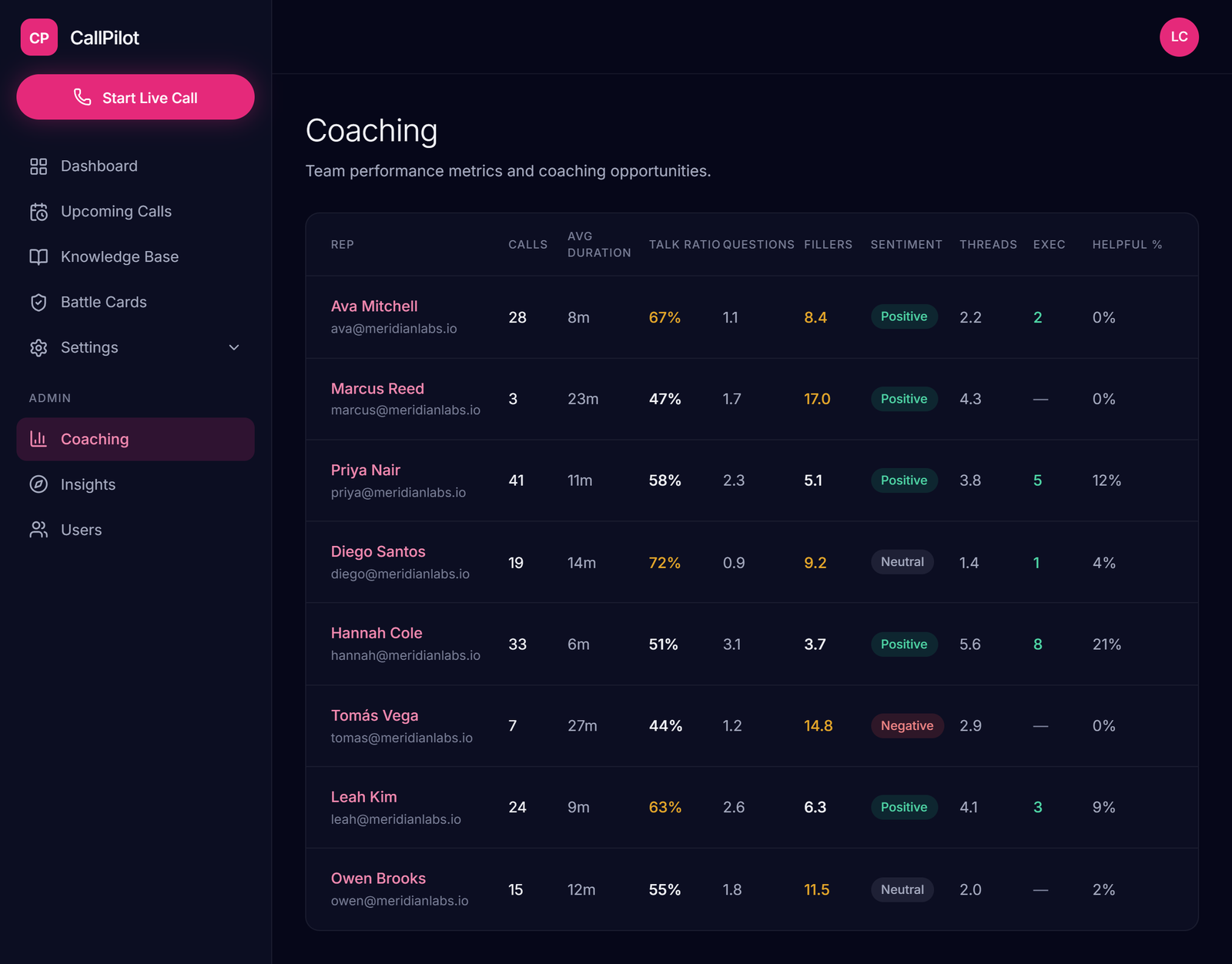The width and height of the screenshot is (1232, 964).
Task: Open Priya Nair's rep profile
Action: (x=366, y=470)
